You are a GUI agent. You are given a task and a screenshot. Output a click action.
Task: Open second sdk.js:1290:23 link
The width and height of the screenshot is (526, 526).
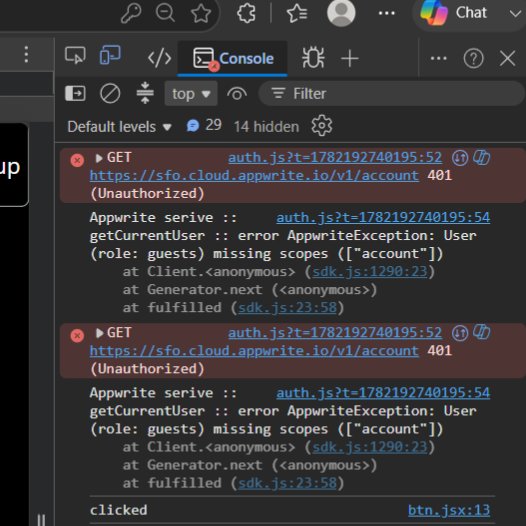point(370,447)
